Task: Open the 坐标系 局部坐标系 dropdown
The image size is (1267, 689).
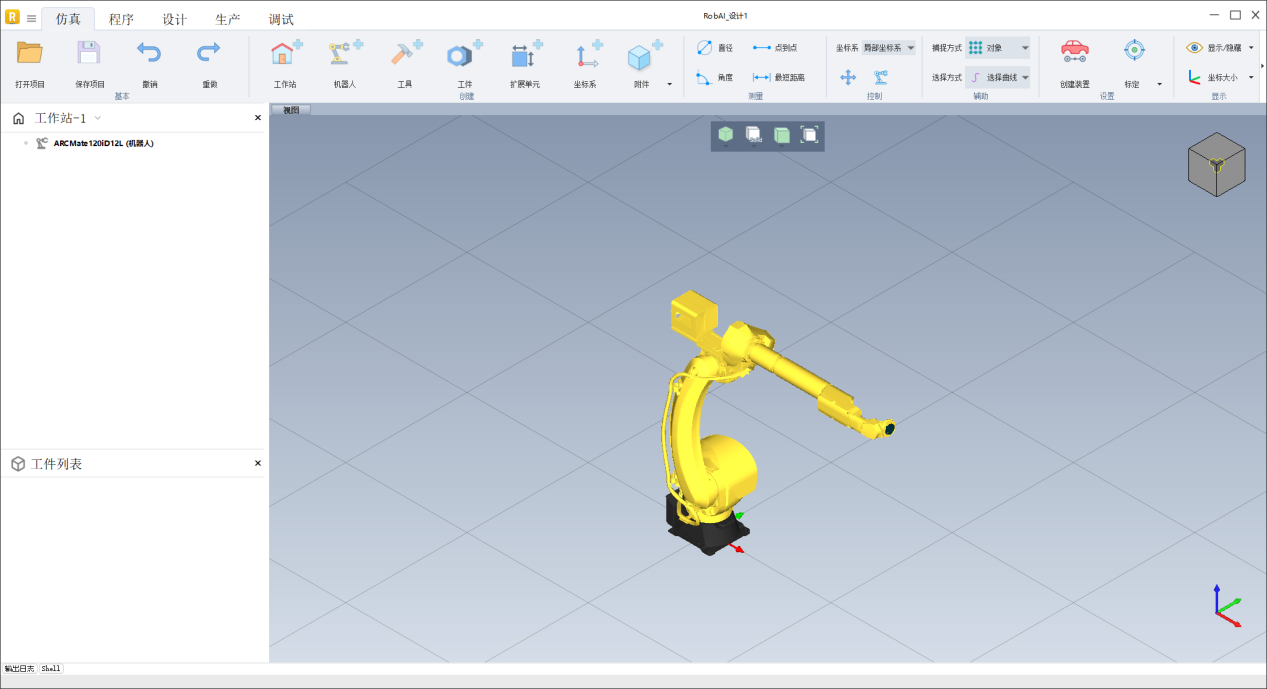Action: pos(889,48)
